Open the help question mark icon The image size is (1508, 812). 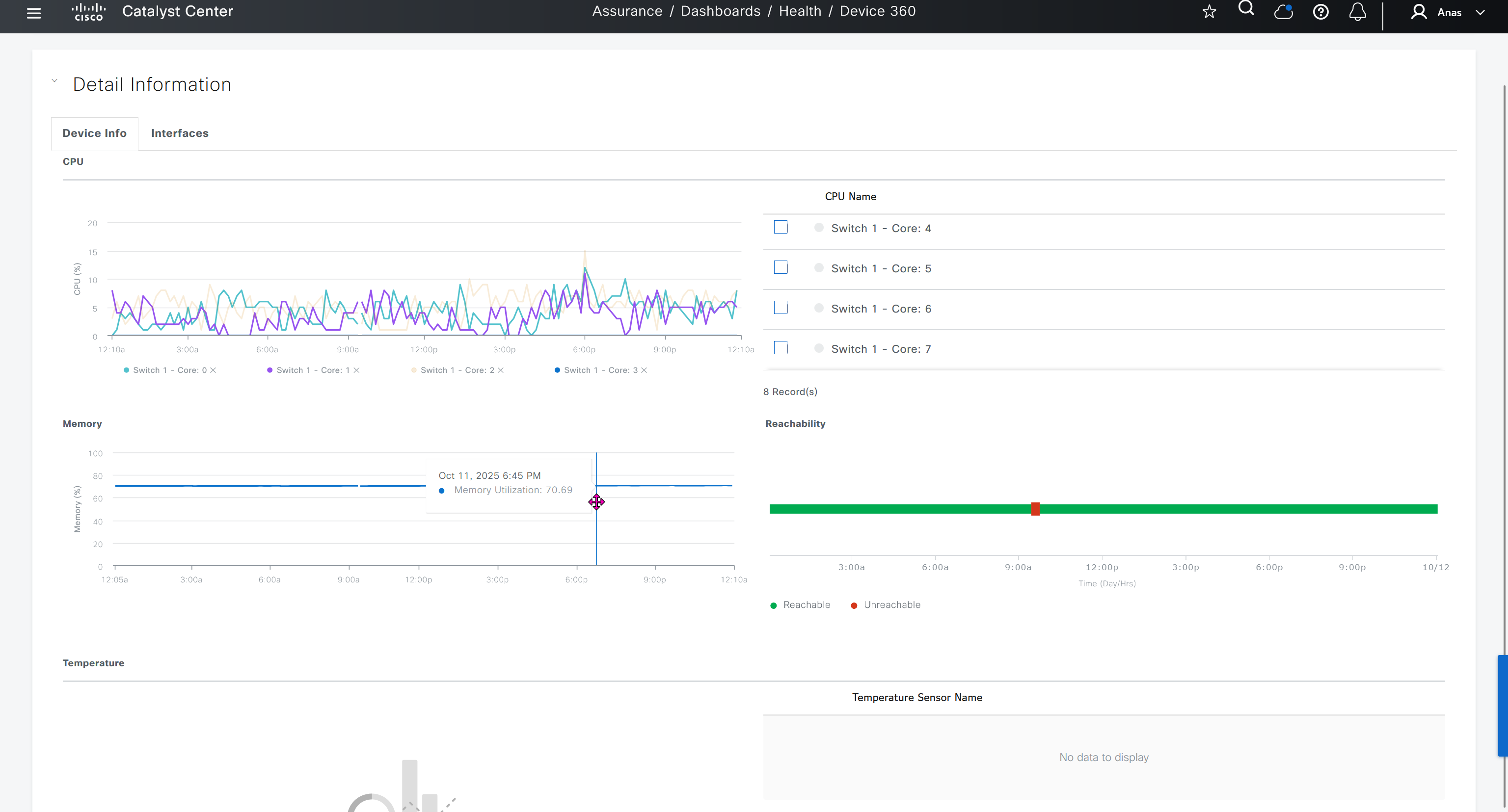(1320, 12)
